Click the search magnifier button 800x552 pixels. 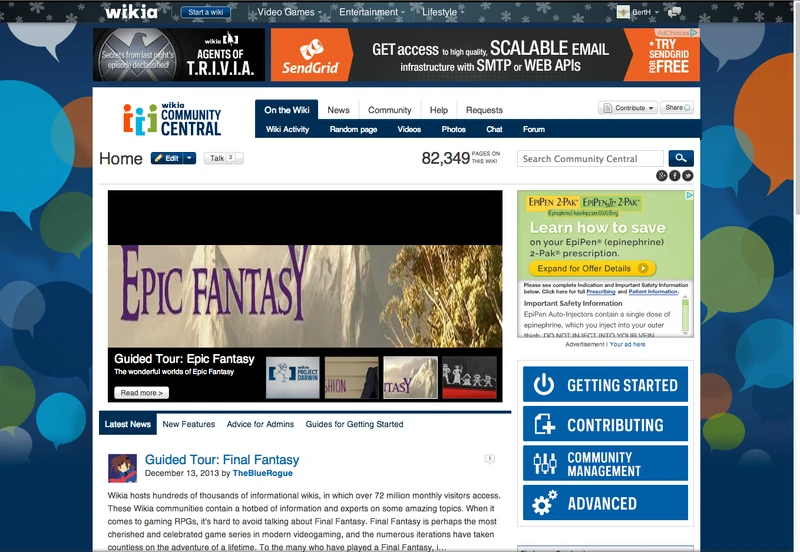pos(680,158)
